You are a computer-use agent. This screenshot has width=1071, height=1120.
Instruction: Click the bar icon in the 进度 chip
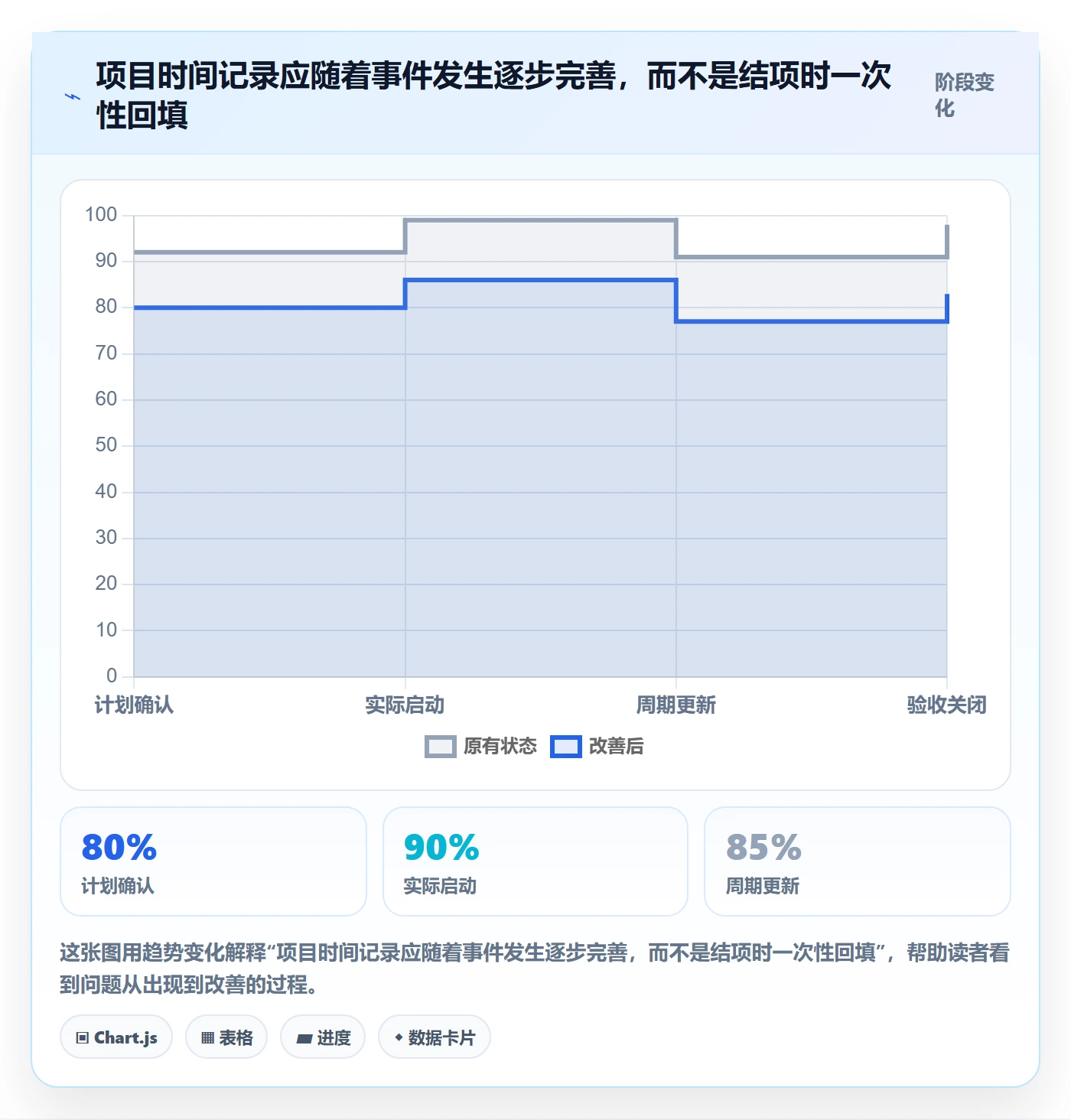coord(304,1039)
